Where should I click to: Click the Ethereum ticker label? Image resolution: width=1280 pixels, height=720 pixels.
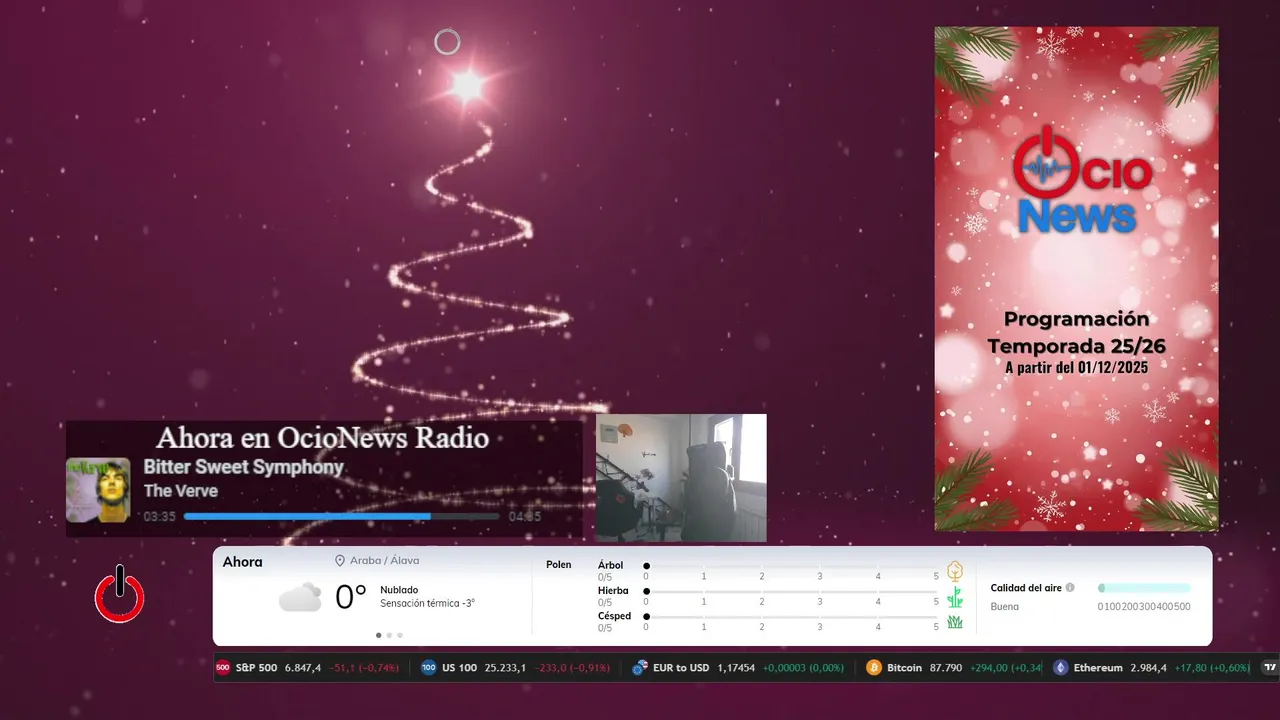click(1098, 667)
